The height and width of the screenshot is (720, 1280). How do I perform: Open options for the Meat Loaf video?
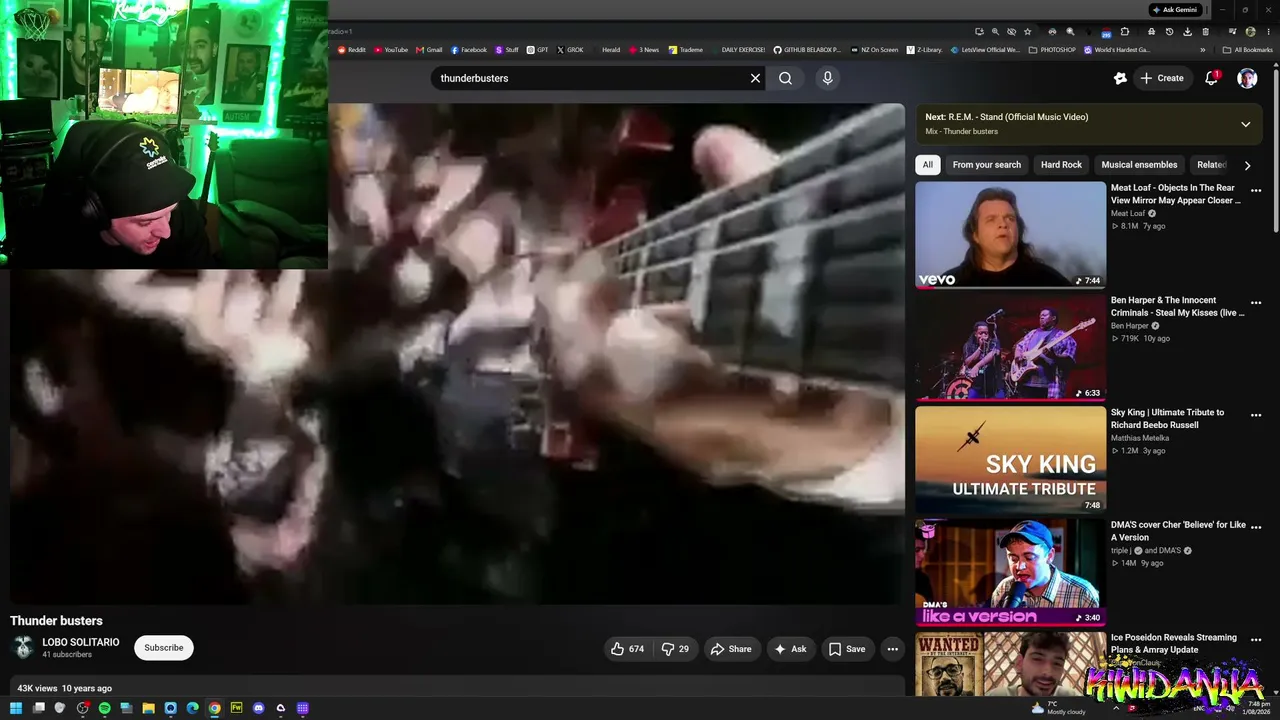point(1256,190)
